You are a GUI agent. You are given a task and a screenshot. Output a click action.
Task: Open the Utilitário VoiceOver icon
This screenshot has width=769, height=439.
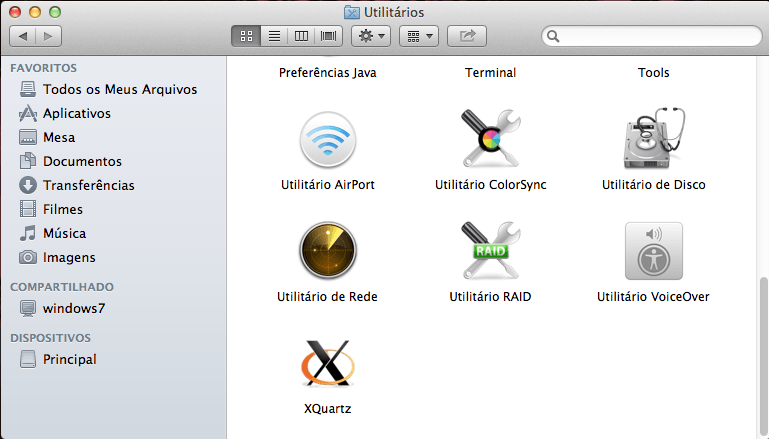pyautogui.click(x=653, y=251)
